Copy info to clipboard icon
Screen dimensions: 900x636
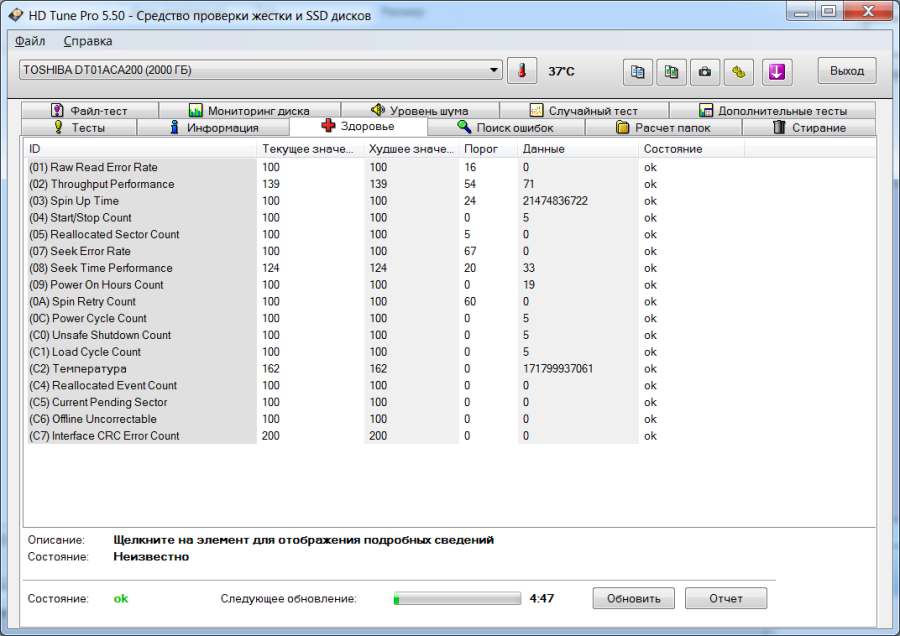638,72
